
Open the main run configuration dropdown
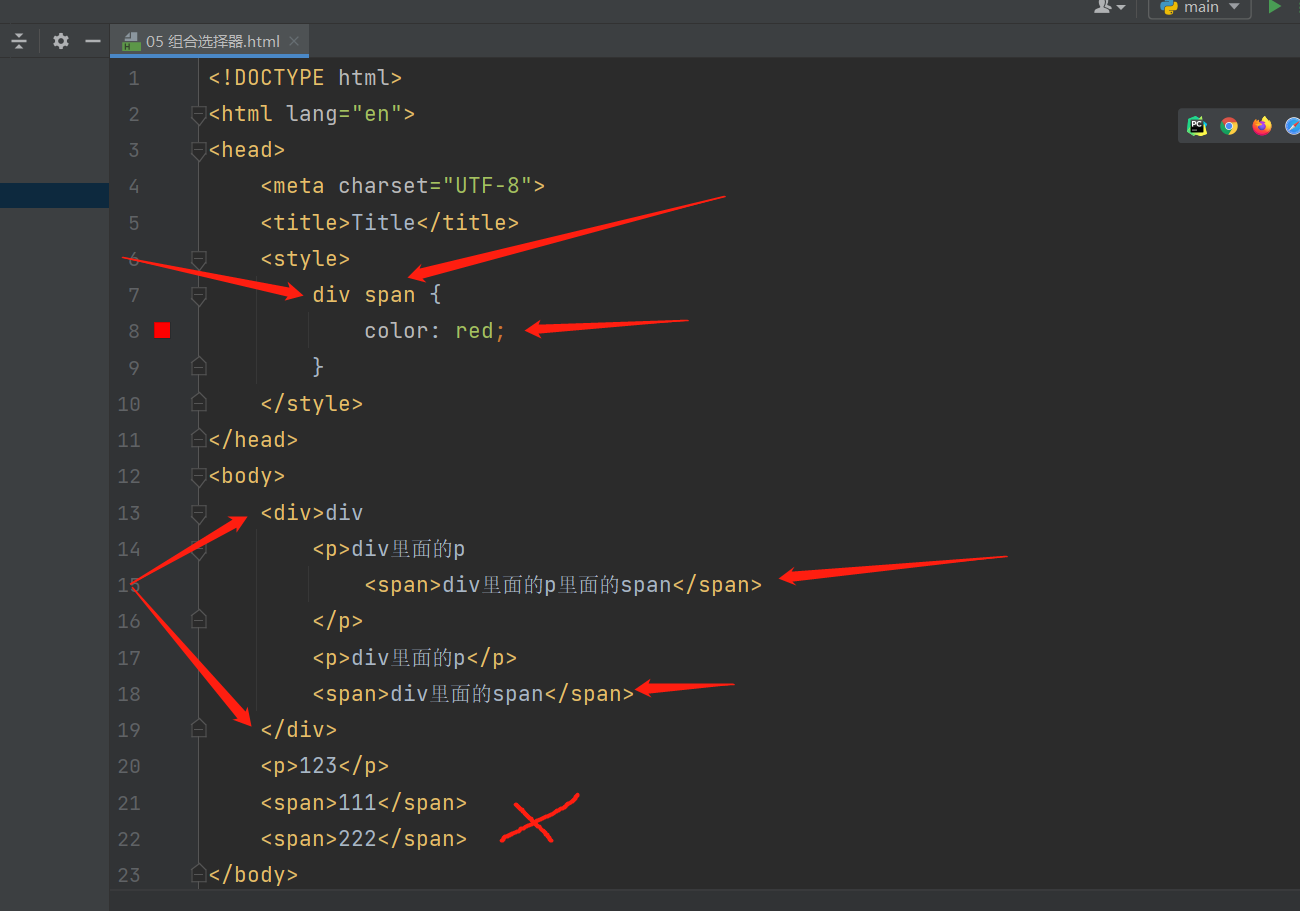point(1200,8)
